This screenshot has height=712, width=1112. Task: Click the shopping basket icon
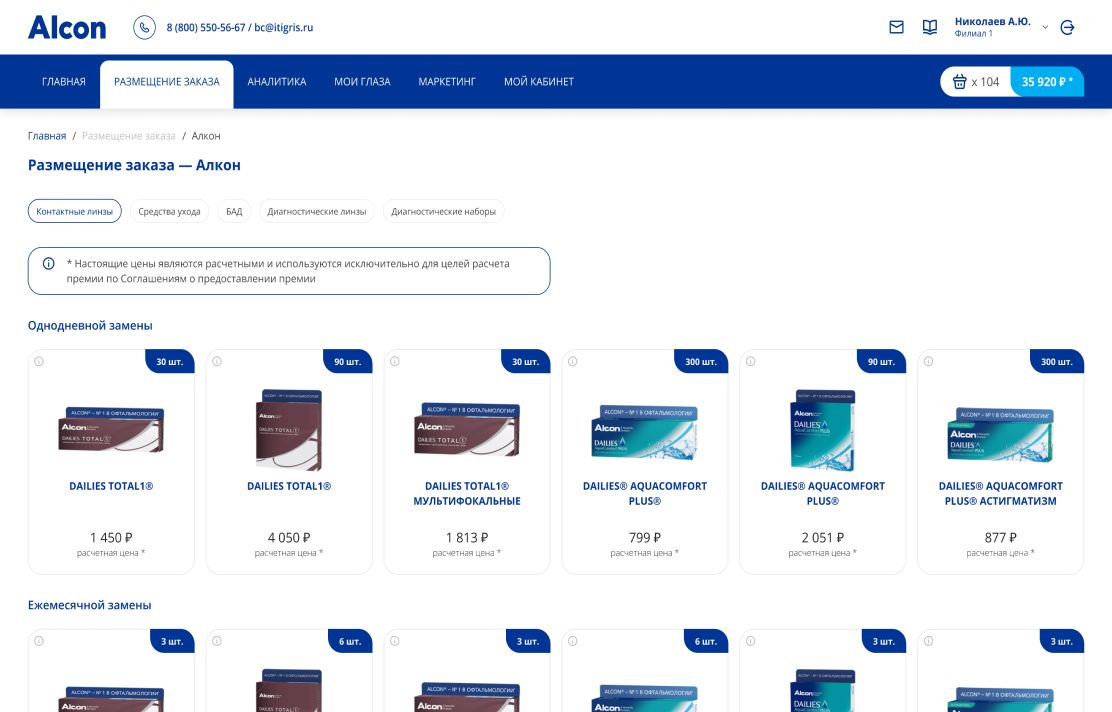coord(960,82)
